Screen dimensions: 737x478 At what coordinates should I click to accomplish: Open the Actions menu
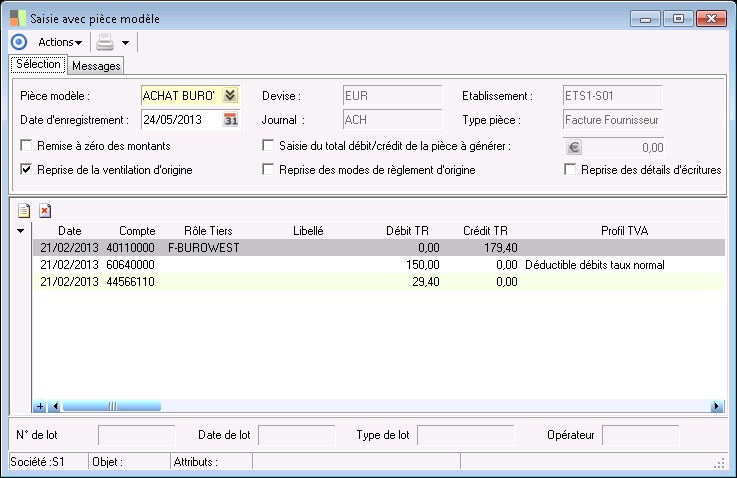(x=60, y=42)
